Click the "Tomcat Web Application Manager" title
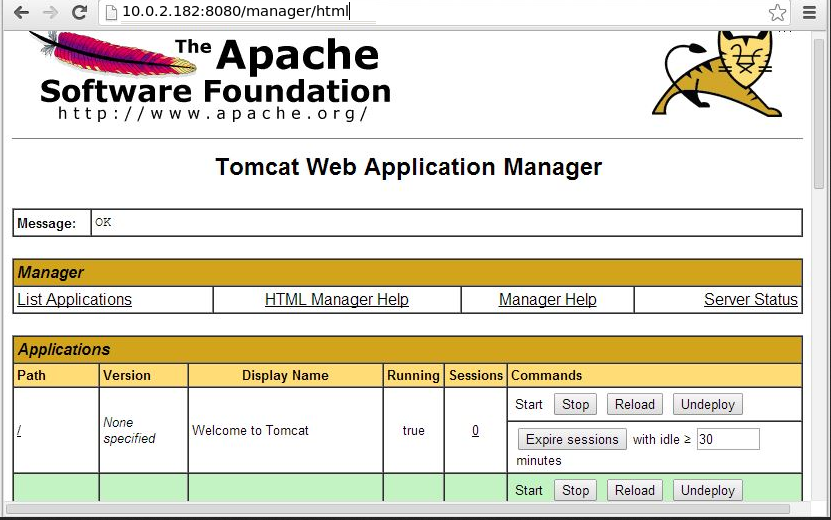Viewport: 831px width, 520px height. click(x=408, y=167)
